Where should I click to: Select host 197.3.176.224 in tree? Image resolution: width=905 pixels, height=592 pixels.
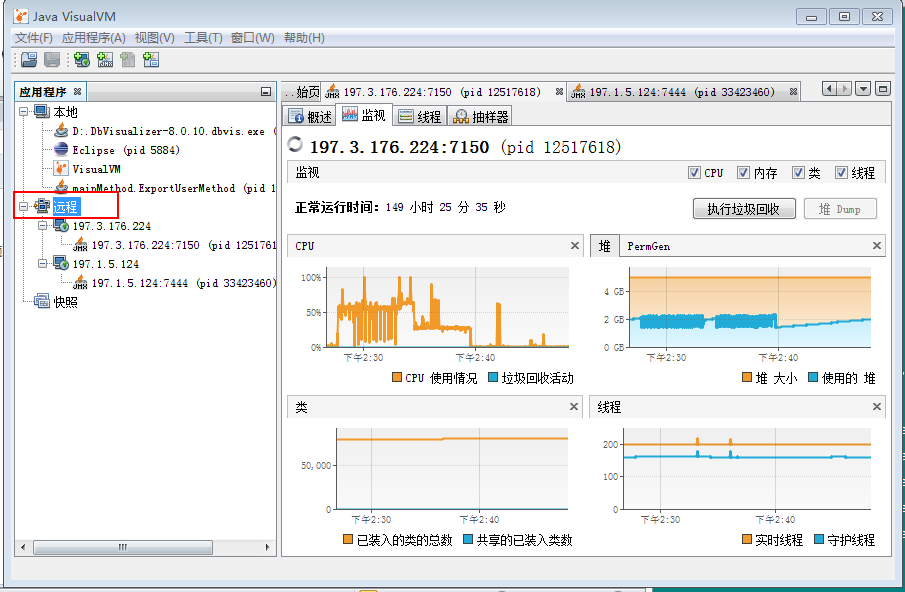111,226
